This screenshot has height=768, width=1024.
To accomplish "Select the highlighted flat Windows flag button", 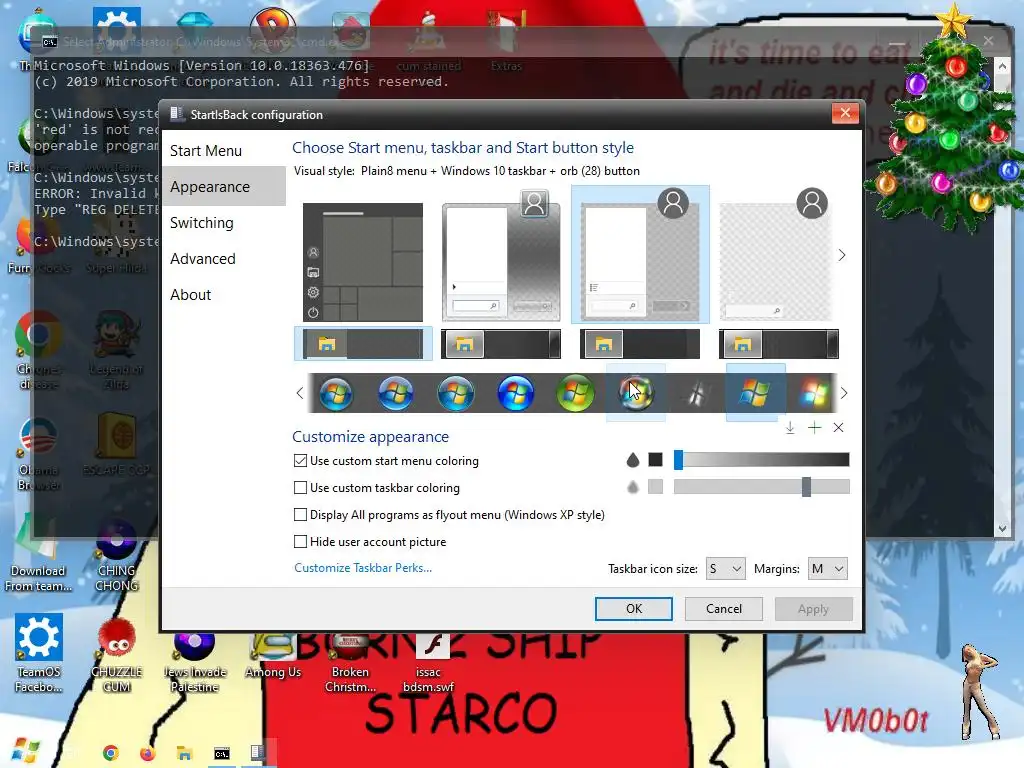I will click(x=755, y=393).
